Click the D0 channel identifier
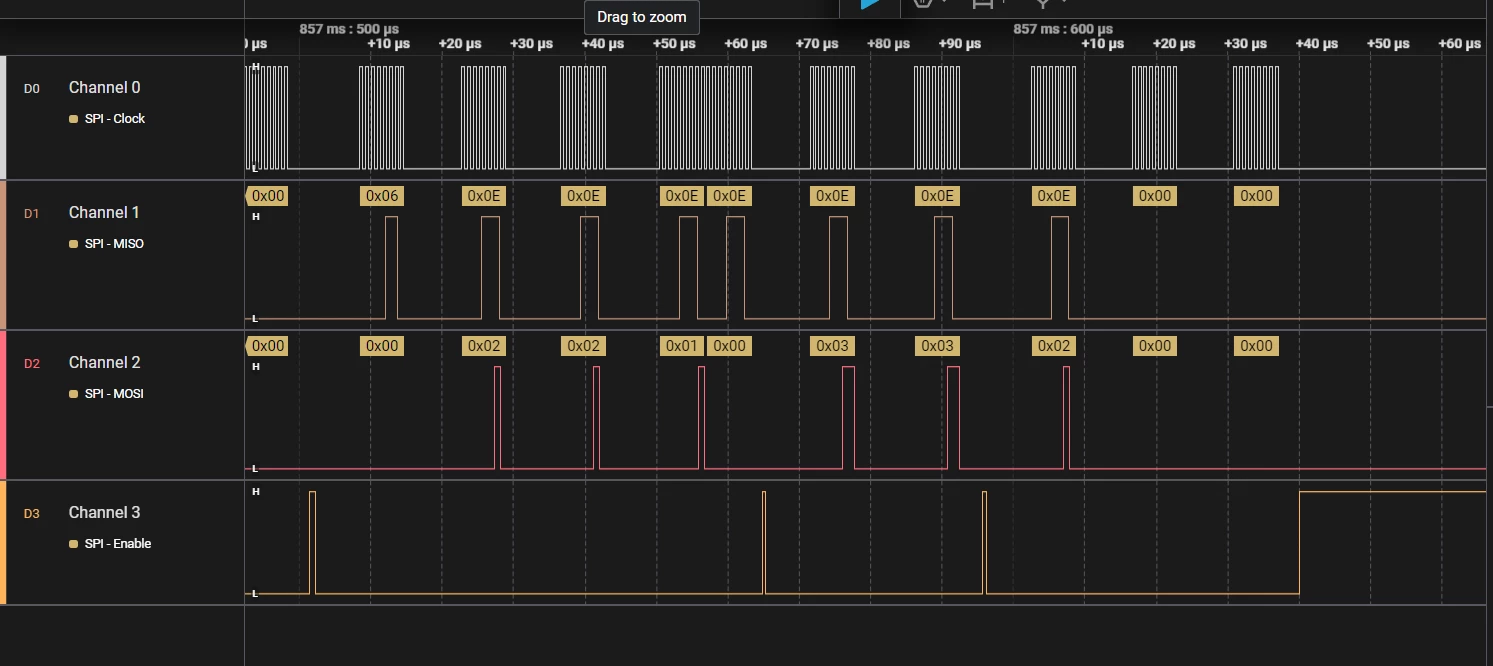 click(x=32, y=89)
